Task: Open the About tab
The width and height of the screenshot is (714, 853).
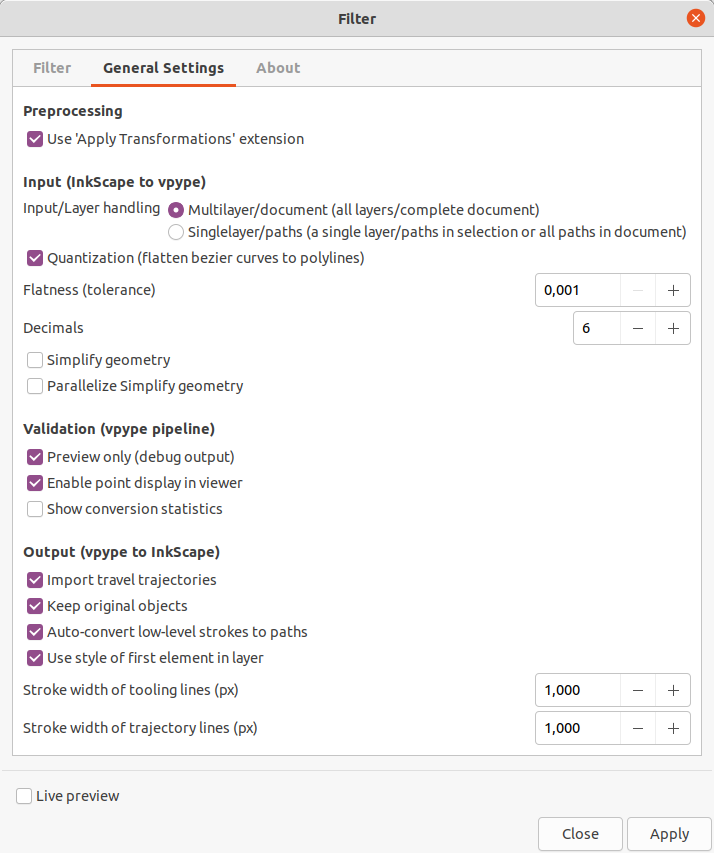Action: [x=278, y=68]
